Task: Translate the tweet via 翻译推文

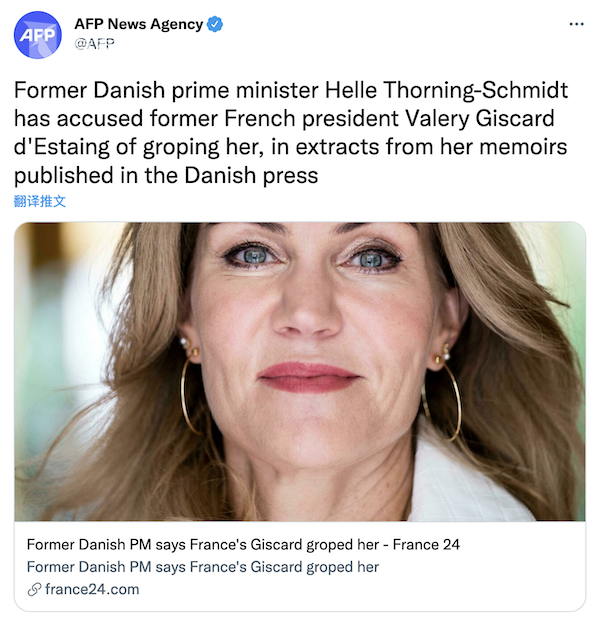Action: click(x=40, y=200)
